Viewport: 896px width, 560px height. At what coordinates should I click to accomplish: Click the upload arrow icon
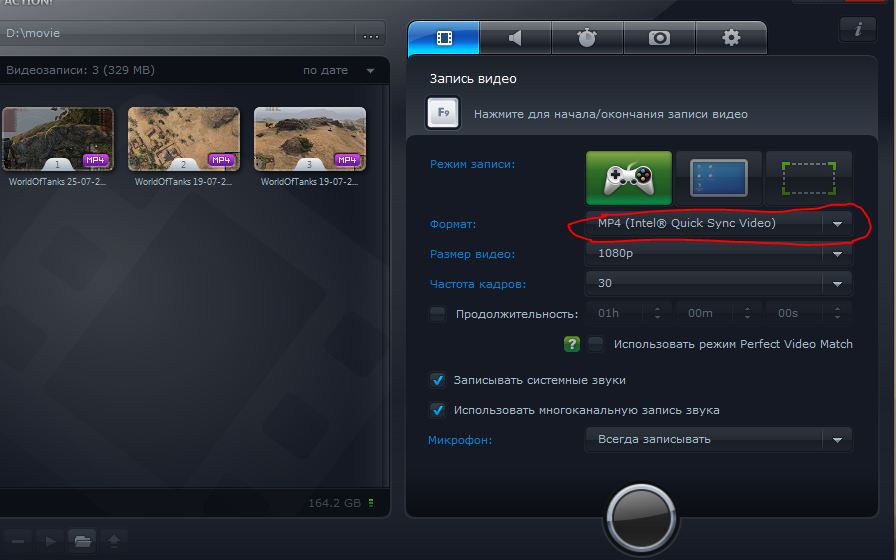click(114, 541)
